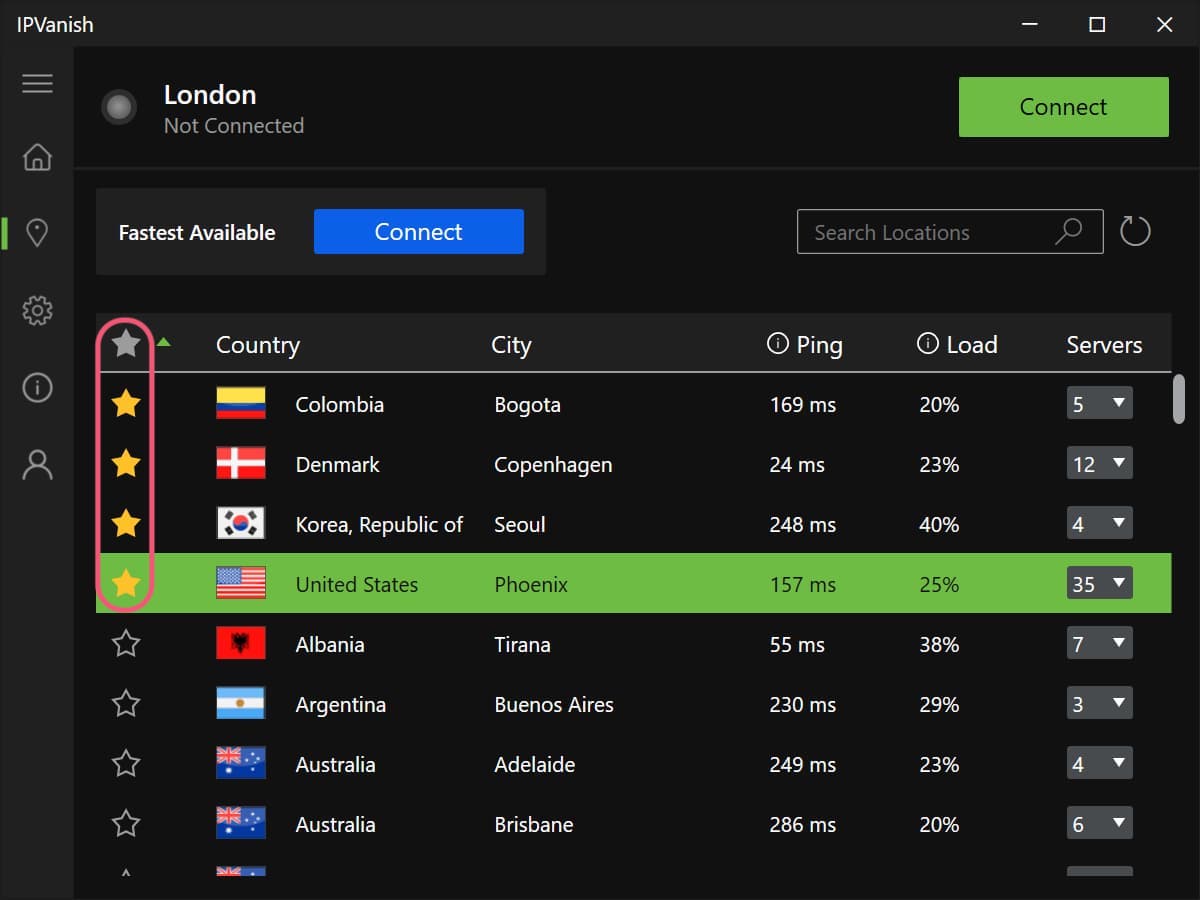Open the hamburger menu

(37, 83)
